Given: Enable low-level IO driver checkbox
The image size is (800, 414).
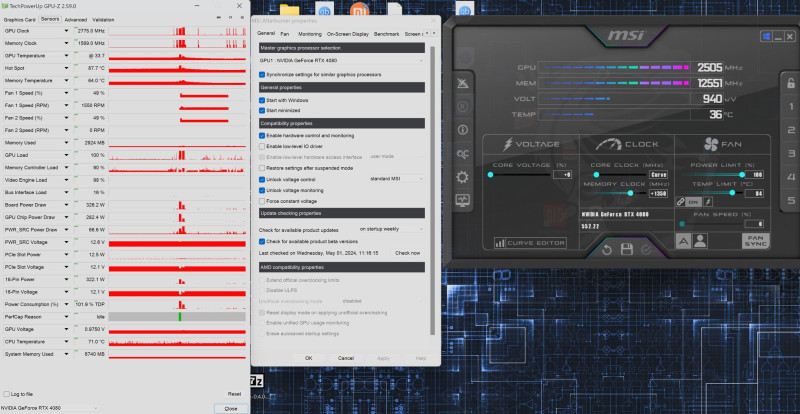Looking at the screenshot, I should point(262,147).
